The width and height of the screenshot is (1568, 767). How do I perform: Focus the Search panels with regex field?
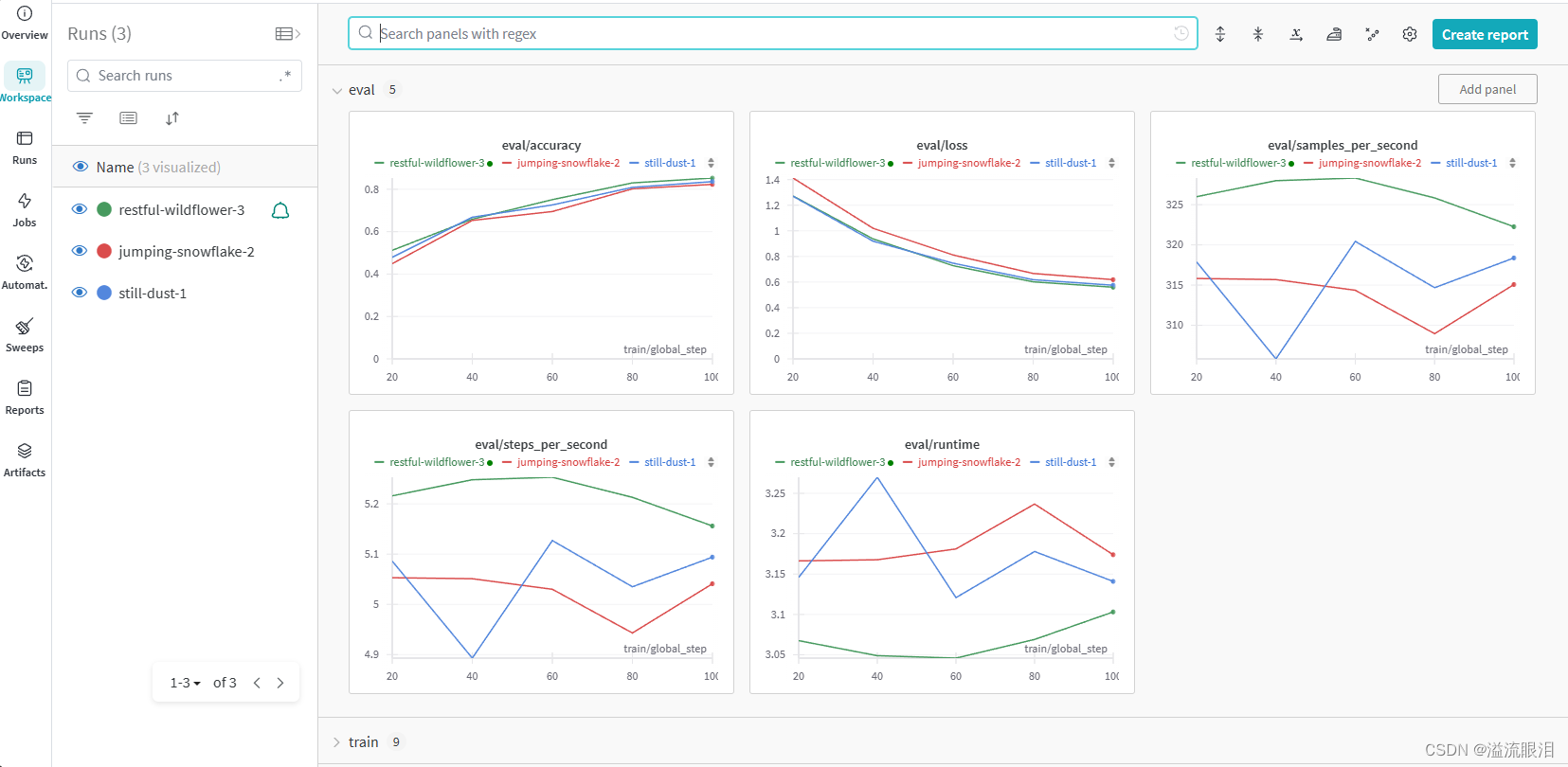(x=773, y=33)
